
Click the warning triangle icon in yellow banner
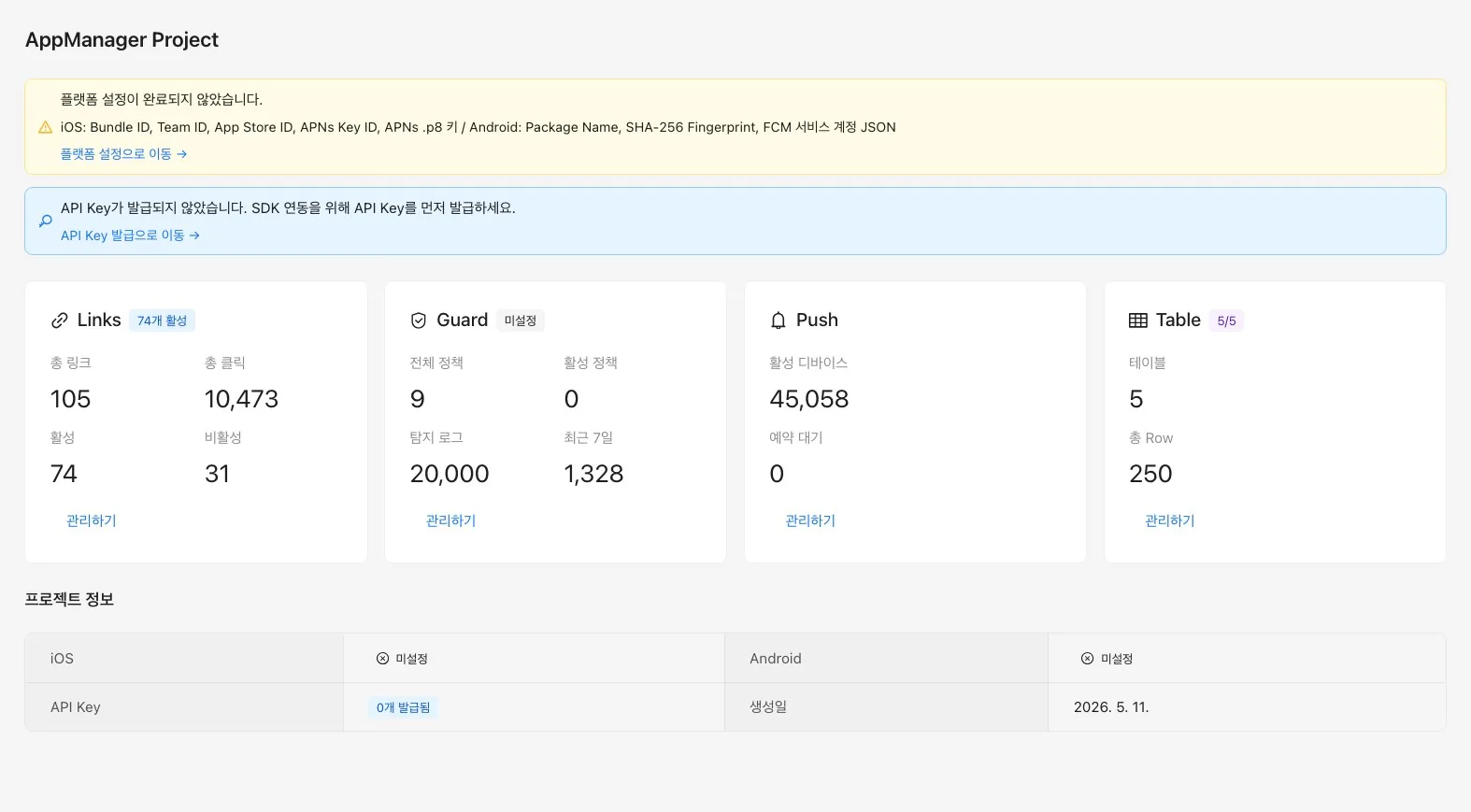[45, 127]
